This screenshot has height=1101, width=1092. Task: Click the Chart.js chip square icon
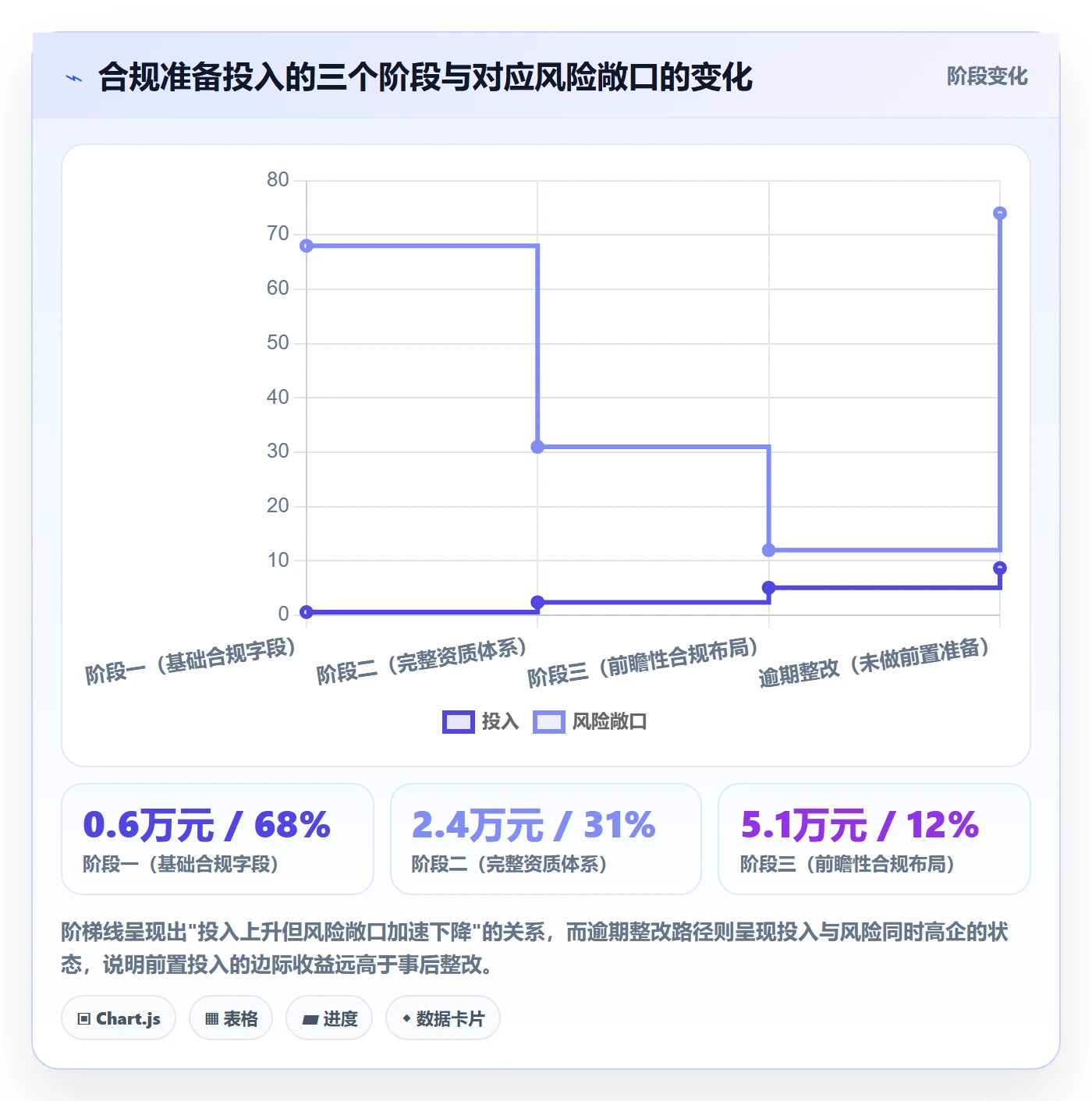coord(84,1019)
